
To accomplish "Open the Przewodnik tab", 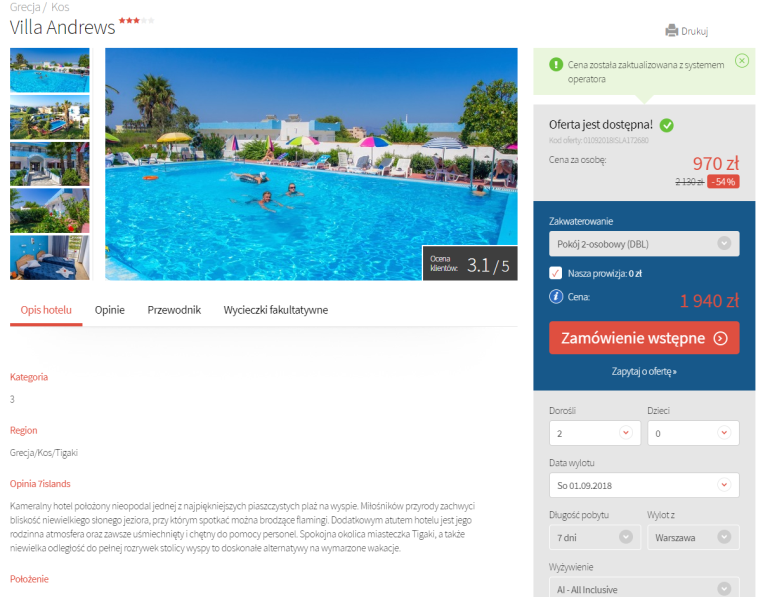I will point(174,310).
